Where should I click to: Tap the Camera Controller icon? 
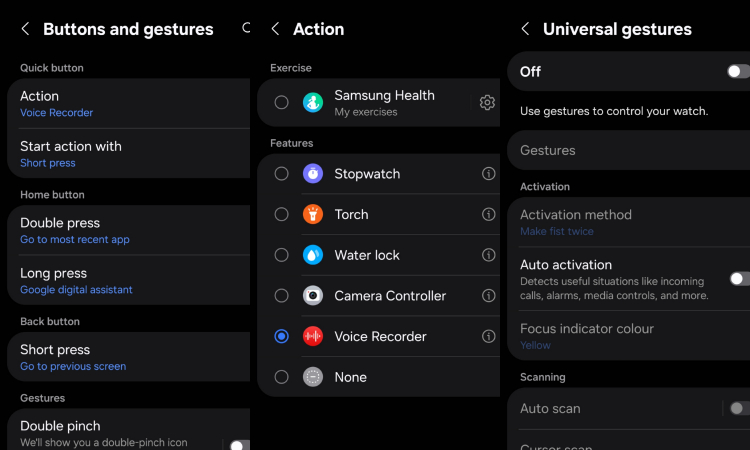313,296
